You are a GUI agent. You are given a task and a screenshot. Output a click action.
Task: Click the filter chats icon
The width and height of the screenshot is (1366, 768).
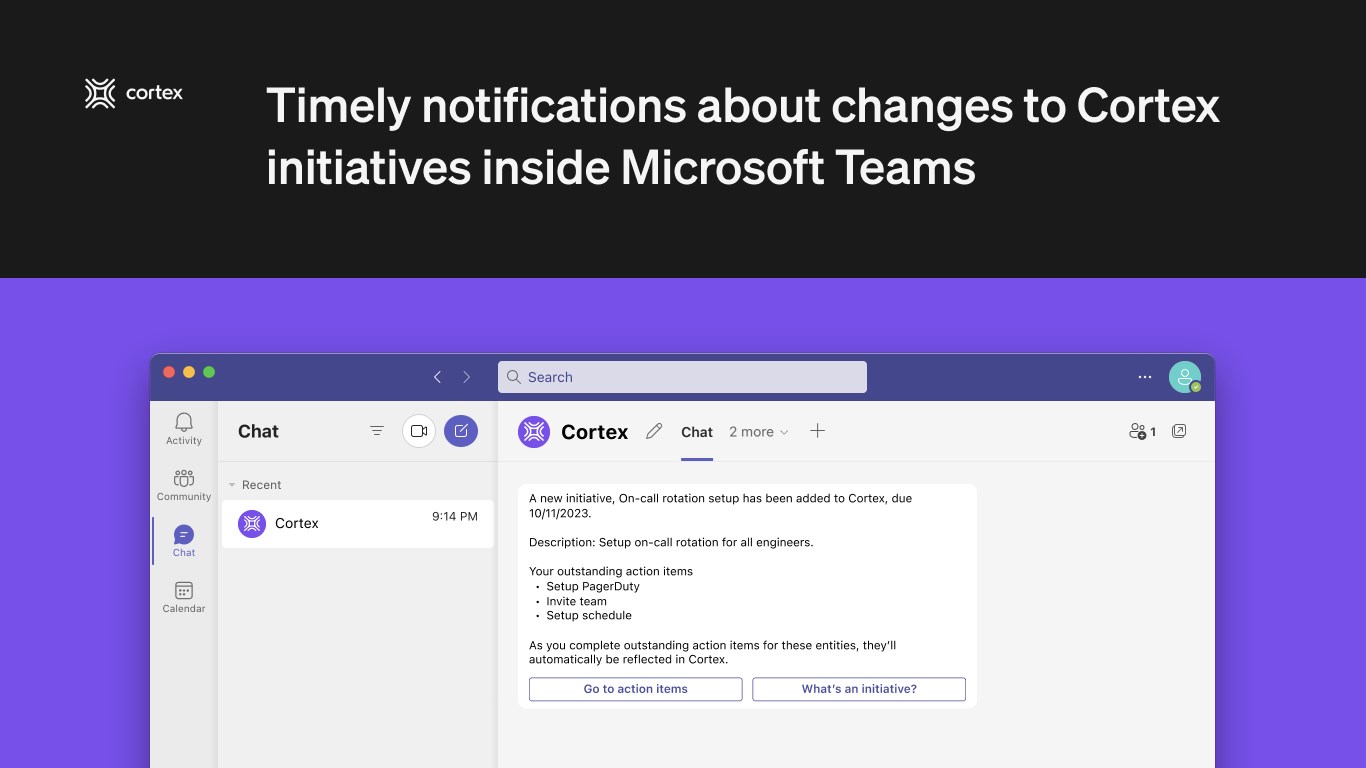pyautogui.click(x=377, y=431)
